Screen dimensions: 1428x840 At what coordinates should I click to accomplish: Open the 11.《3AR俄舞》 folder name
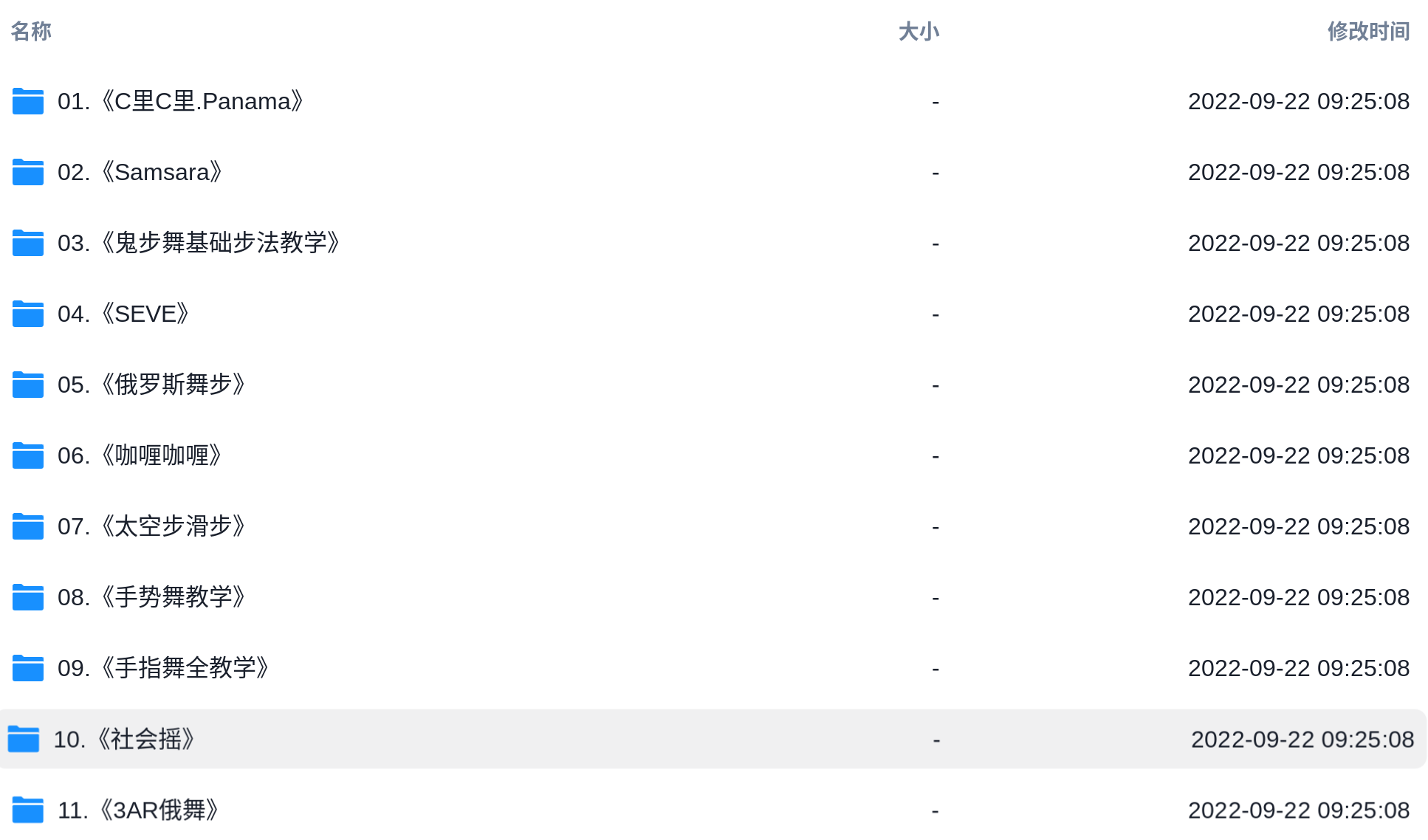tap(138, 810)
